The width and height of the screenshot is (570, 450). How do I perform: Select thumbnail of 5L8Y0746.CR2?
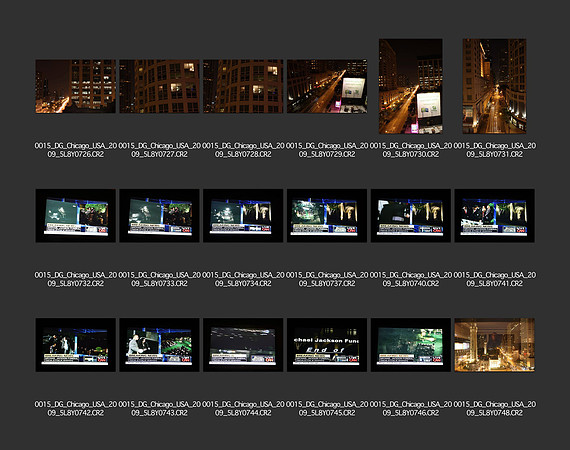[411, 345]
